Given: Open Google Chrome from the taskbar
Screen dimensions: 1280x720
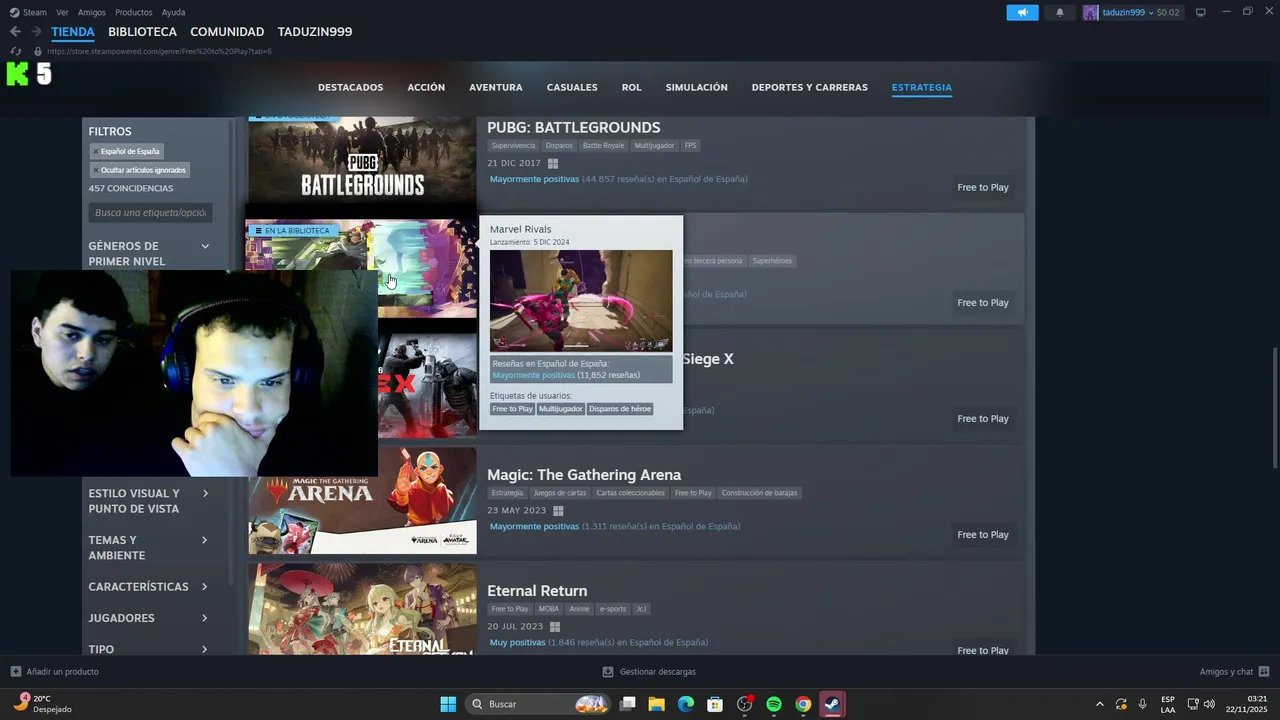Looking at the screenshot, I should [803, 704].
